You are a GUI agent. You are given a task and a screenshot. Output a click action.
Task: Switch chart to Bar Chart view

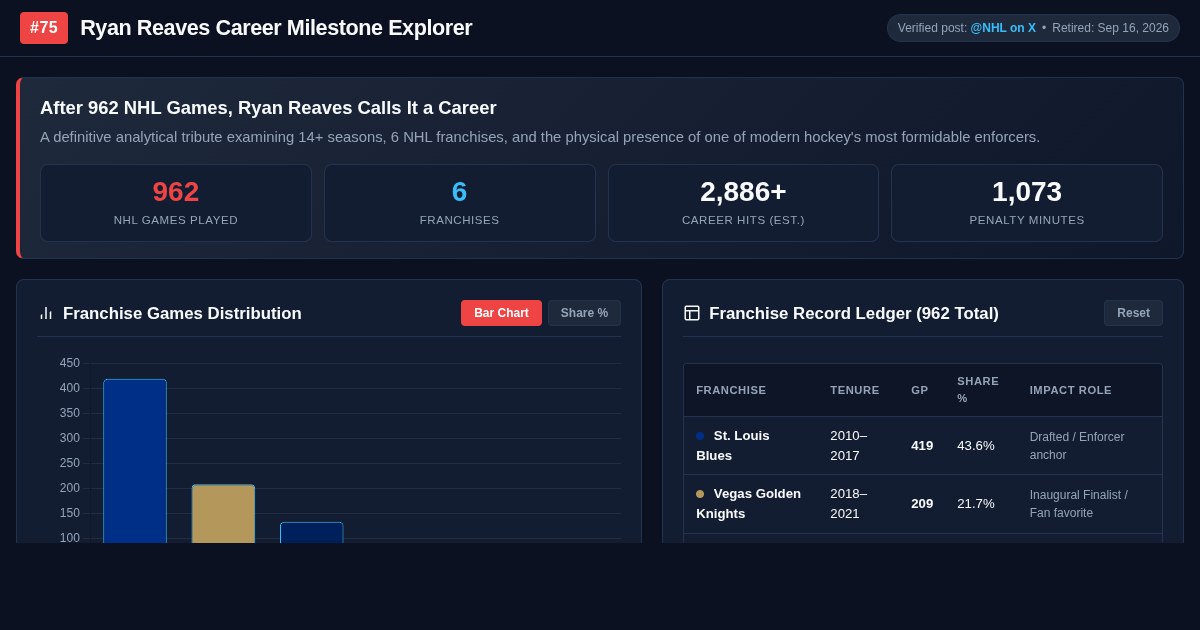point(501,313)
